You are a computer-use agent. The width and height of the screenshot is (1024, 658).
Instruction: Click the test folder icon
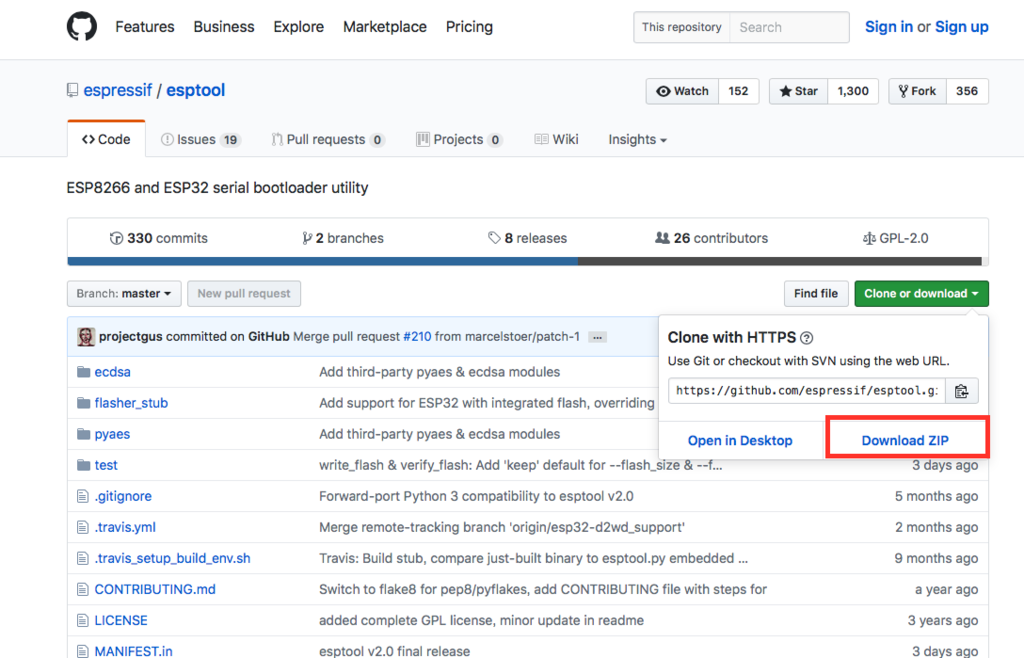(83, 465)
